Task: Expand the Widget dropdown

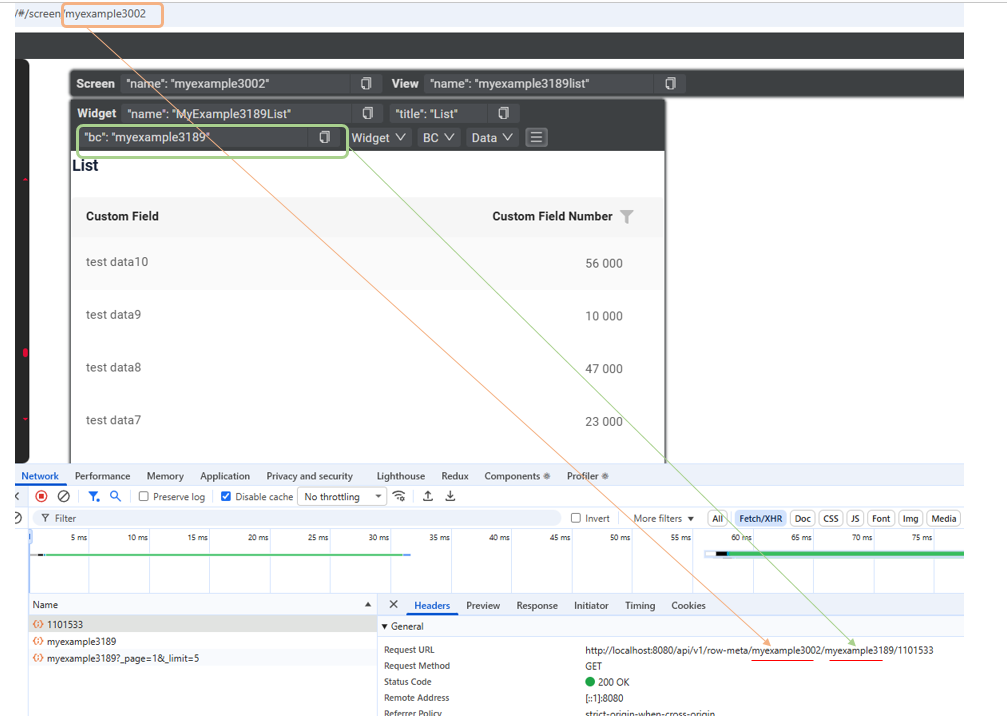Action: pos(378,138)
